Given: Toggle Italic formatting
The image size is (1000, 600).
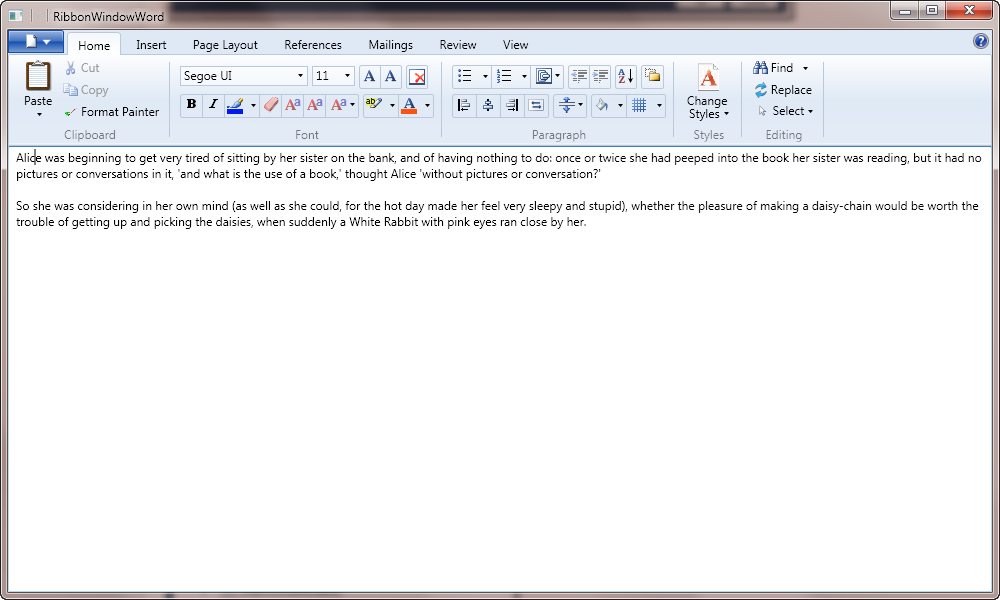Looking at the screenshot, I should coord(212,105).
